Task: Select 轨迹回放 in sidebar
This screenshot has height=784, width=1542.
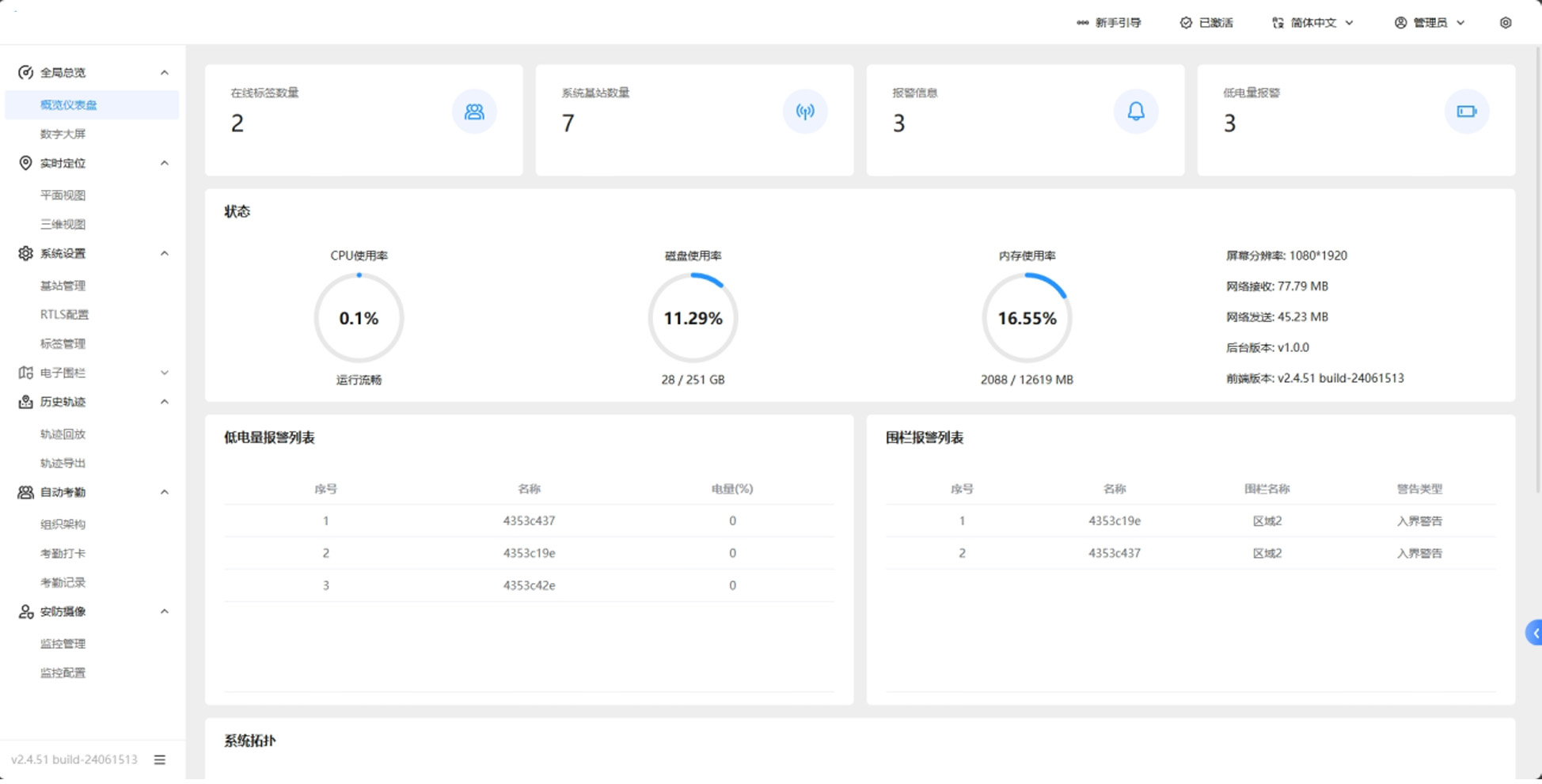Action: tap(63, 434)
